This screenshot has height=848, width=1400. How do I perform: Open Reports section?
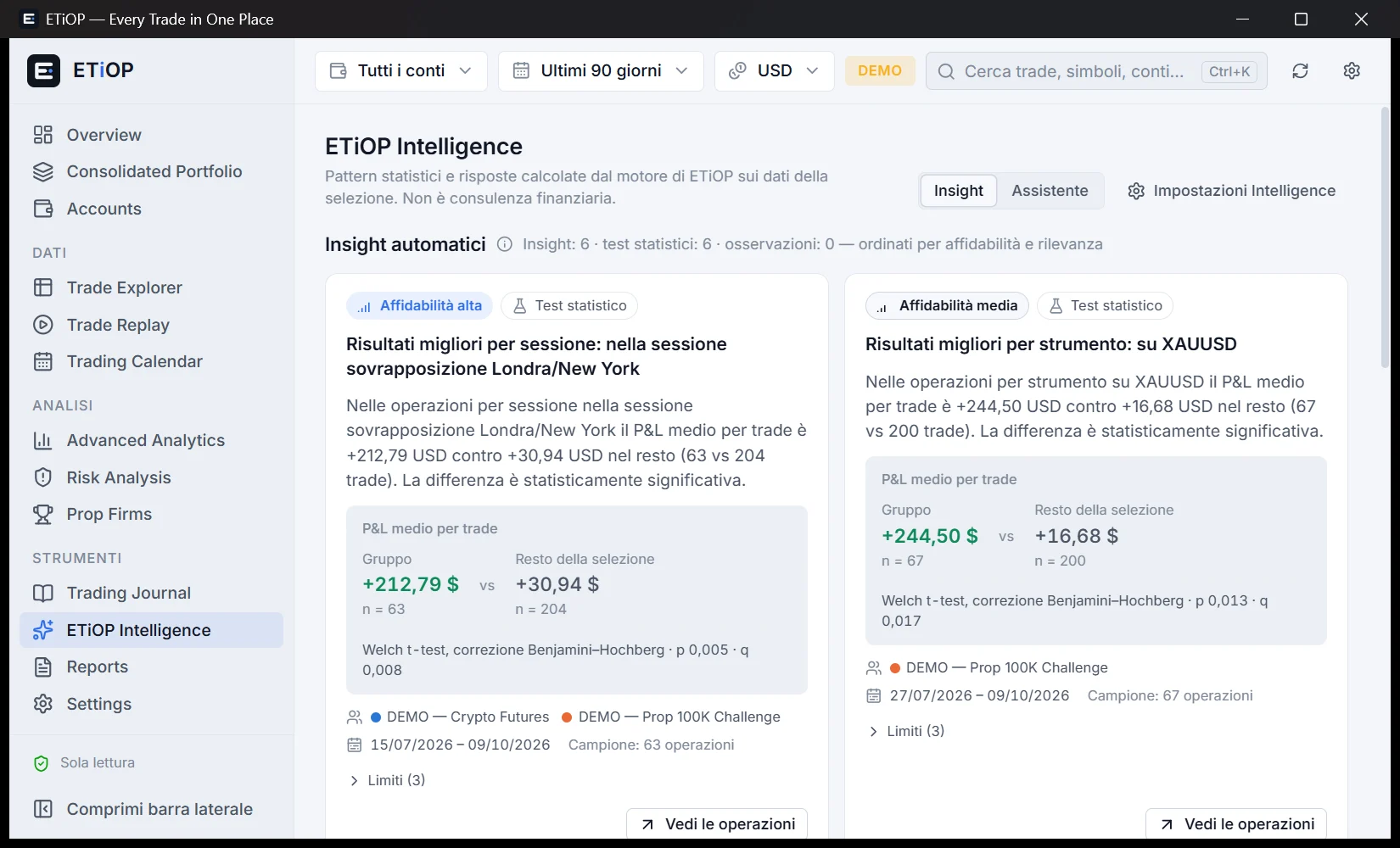pyautogui.click(x=151, y=667)
